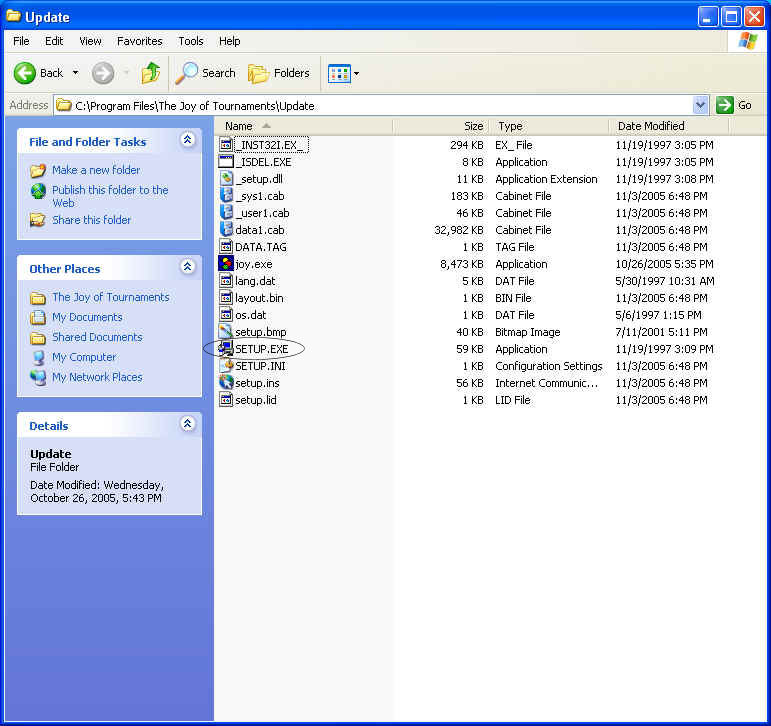Open My Computer link
Image resolution: width=771 pixels, height=726 pixels.
[x=84, y=357]
